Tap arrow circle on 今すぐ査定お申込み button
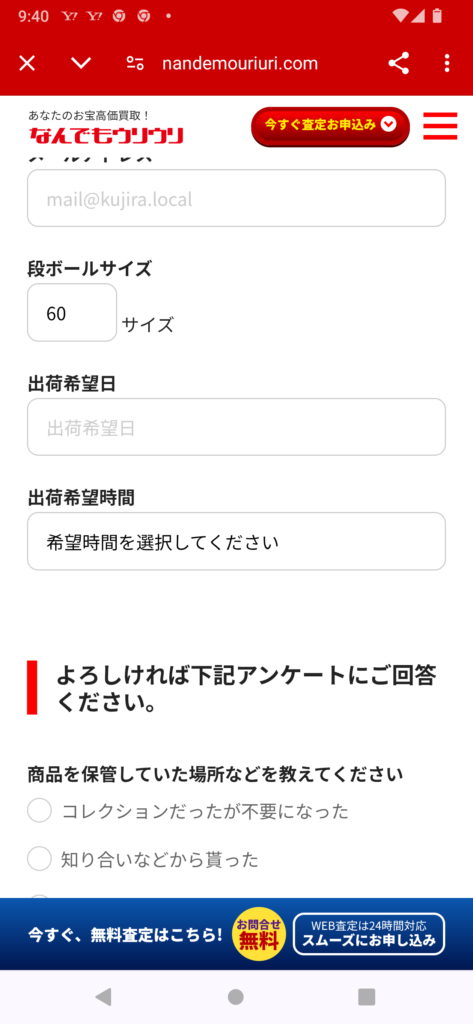 [389, 124]
